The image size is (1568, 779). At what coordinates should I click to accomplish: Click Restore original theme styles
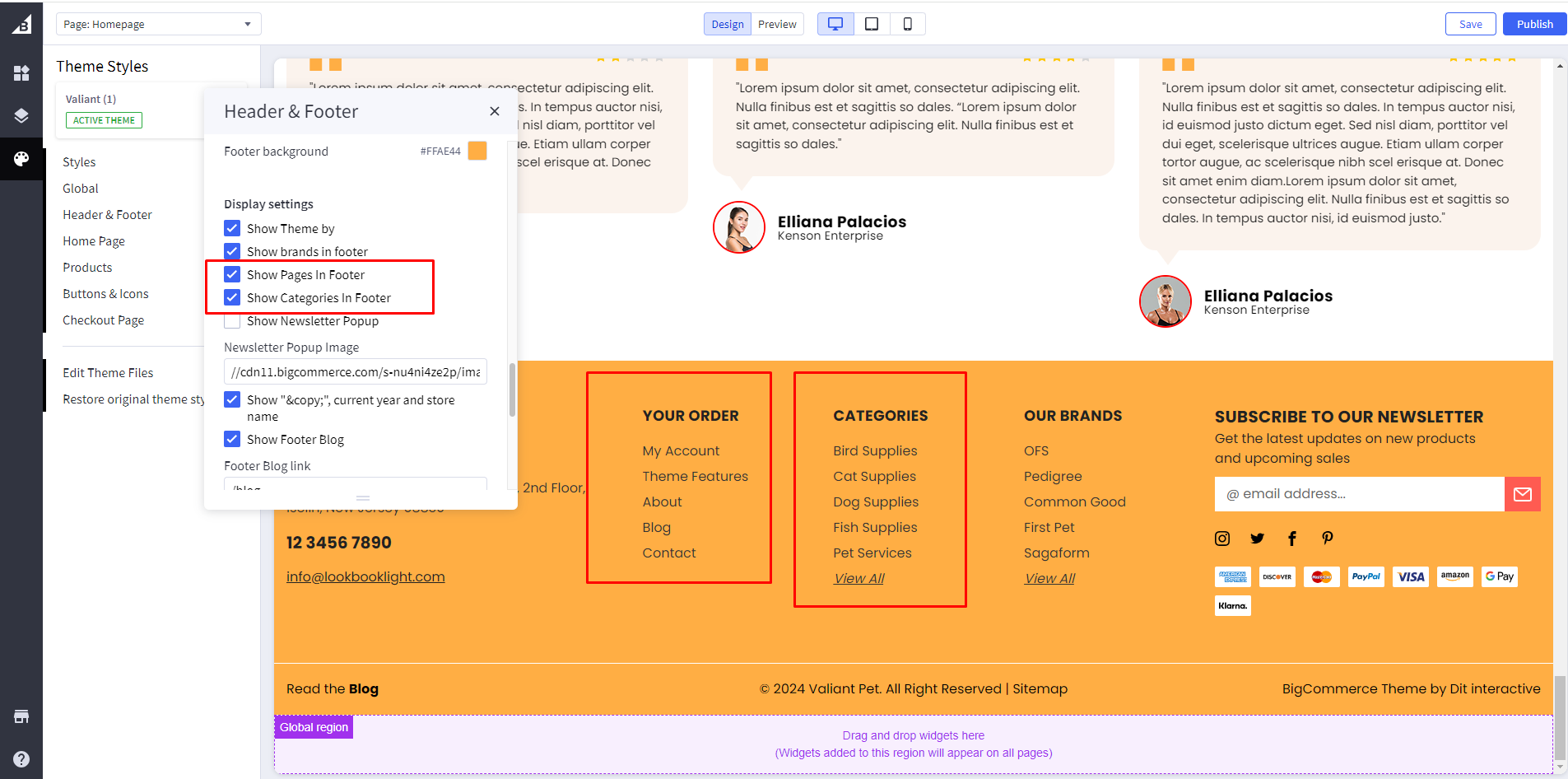pos(133,399)
